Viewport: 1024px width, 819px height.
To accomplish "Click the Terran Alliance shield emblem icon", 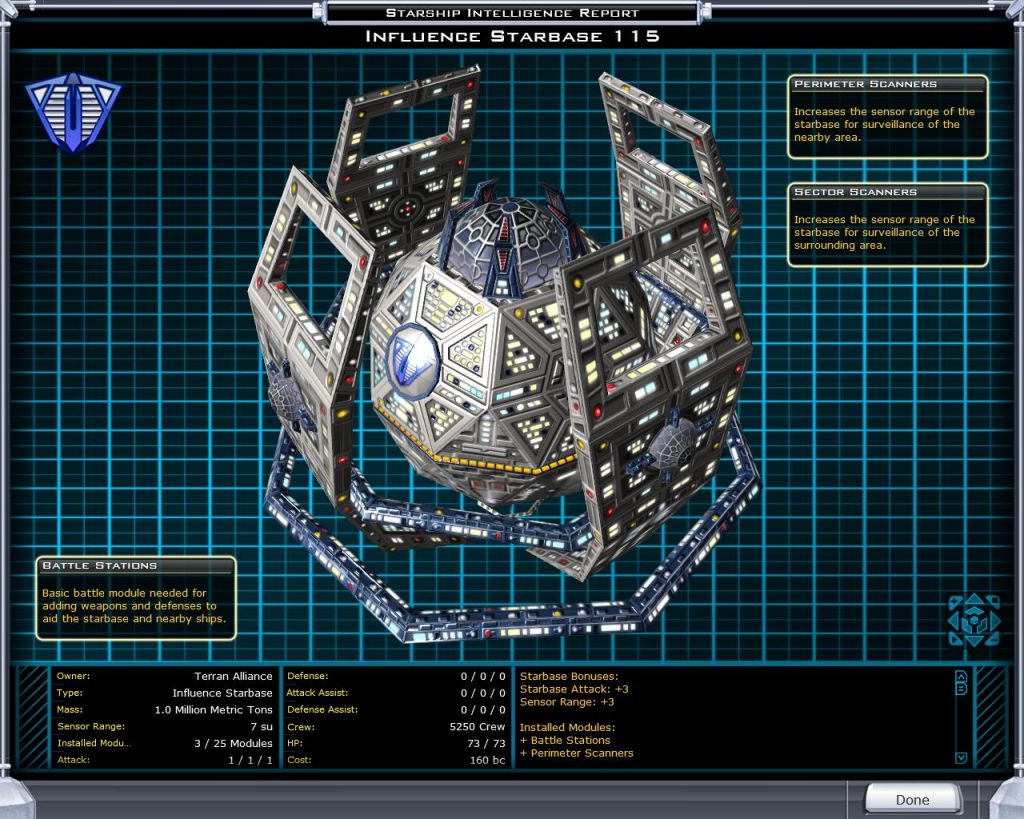I will coord(72,112).
